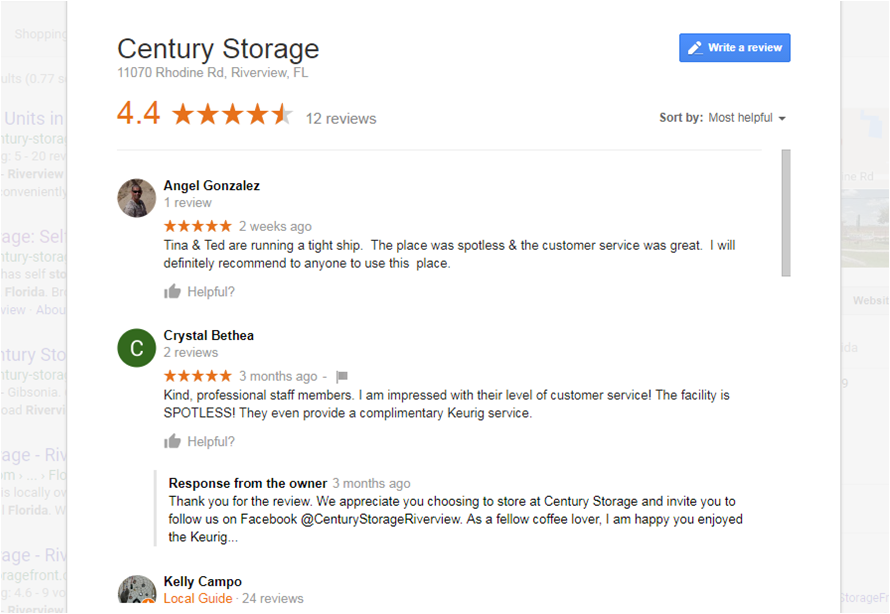890x614 pixels.
Task: Click the orange star rating graphic
Action: pyautogui.click(x=232, y=115)
